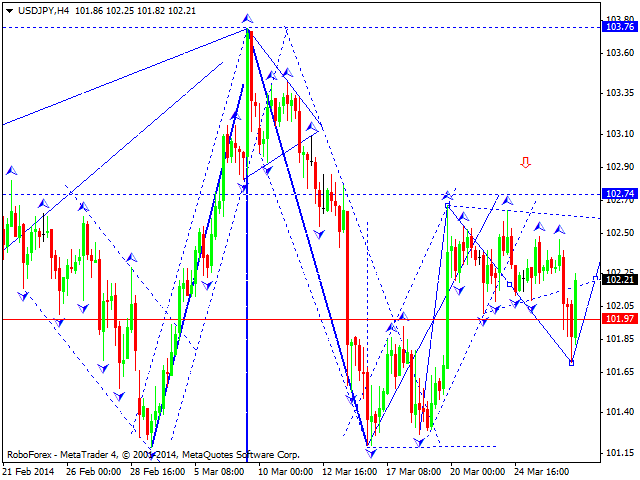This screenshot has height=480, width=640.
Task: Click the 20 Mar 00:00 time axis label
Action: click(x=478, y=471)
